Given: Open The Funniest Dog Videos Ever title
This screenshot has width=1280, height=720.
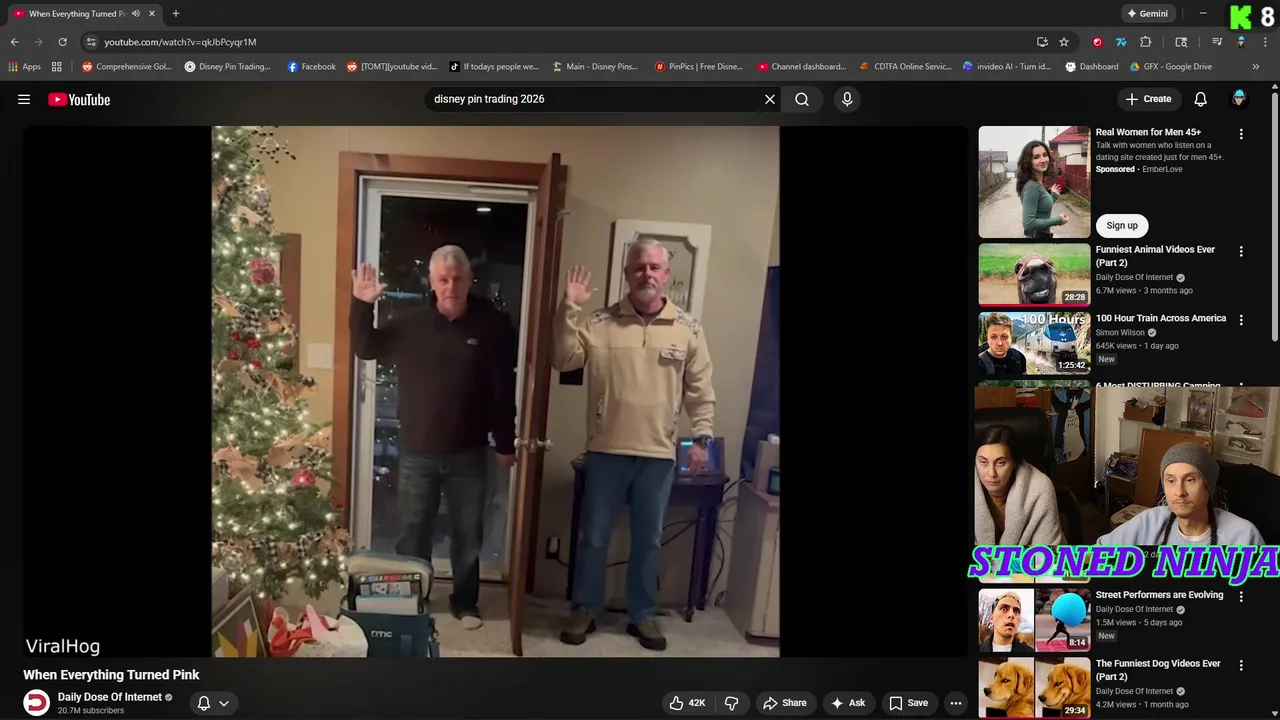Looking at the screenshot, I should [x=1158, y=670].
